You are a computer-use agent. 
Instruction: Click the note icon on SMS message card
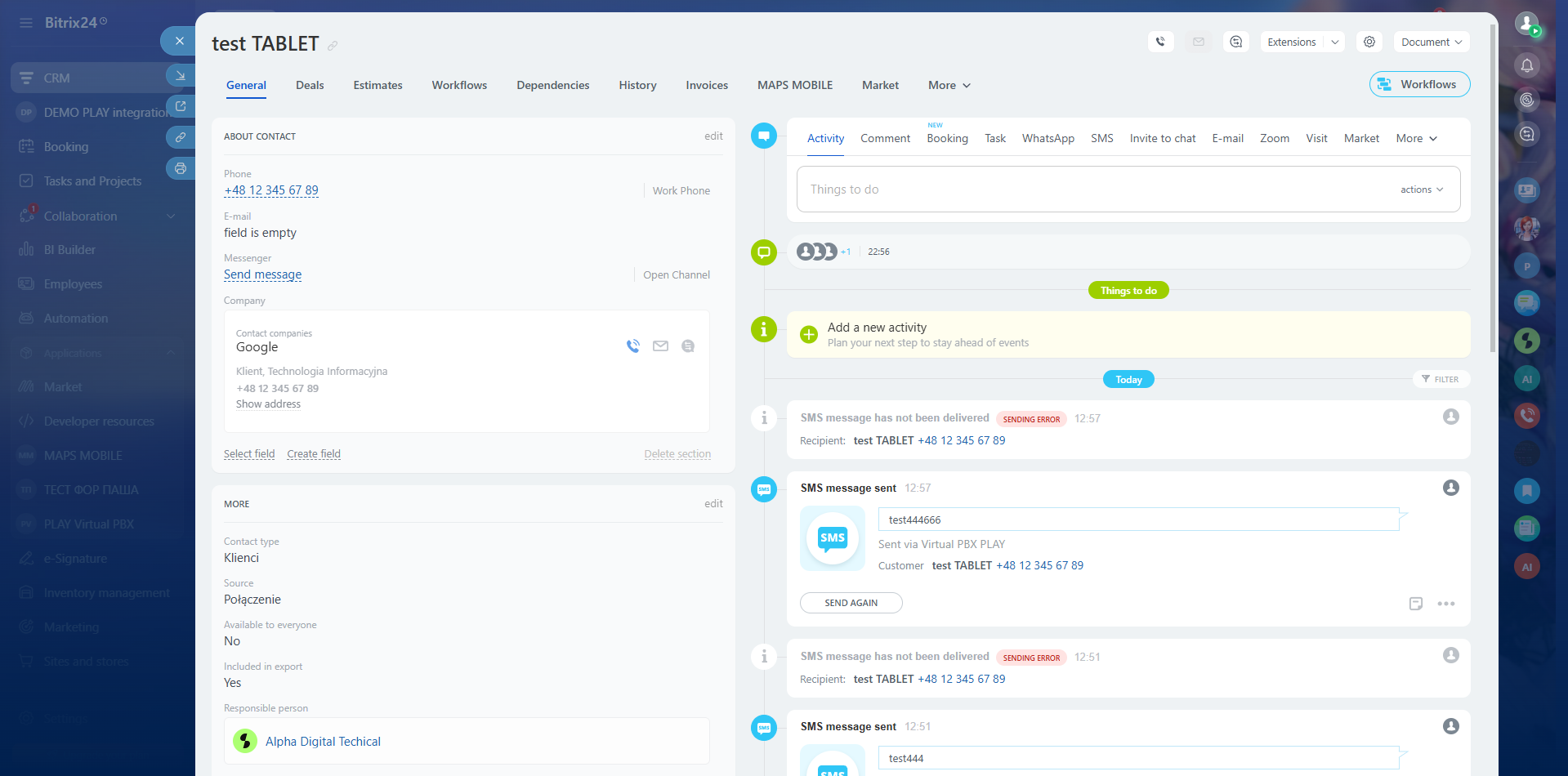click(x=1416, y=604)
